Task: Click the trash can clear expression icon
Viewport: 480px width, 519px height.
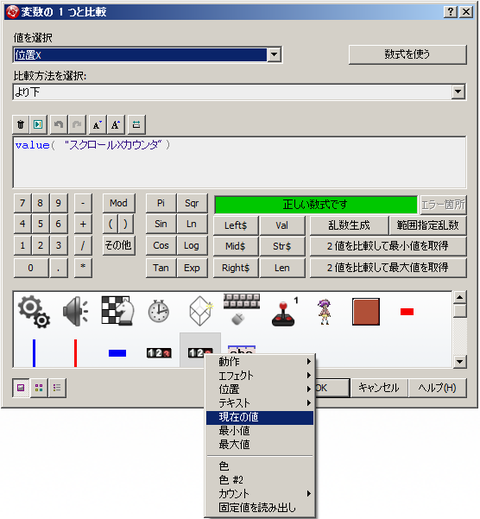Action: pyautogui.click(x=21, y=125)
